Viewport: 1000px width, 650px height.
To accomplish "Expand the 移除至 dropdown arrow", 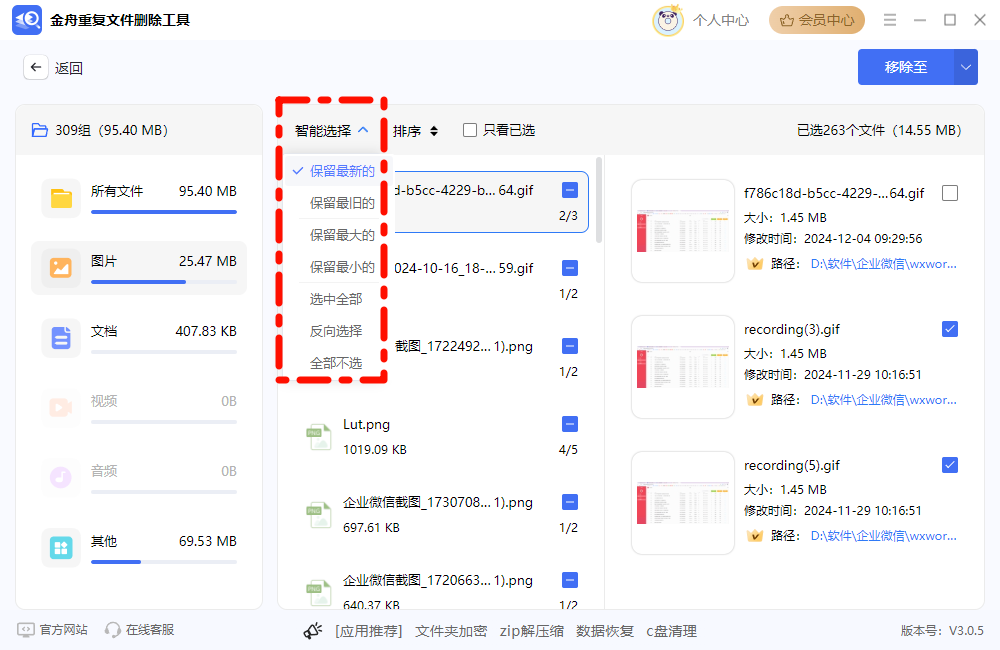I will click(966, 67).
